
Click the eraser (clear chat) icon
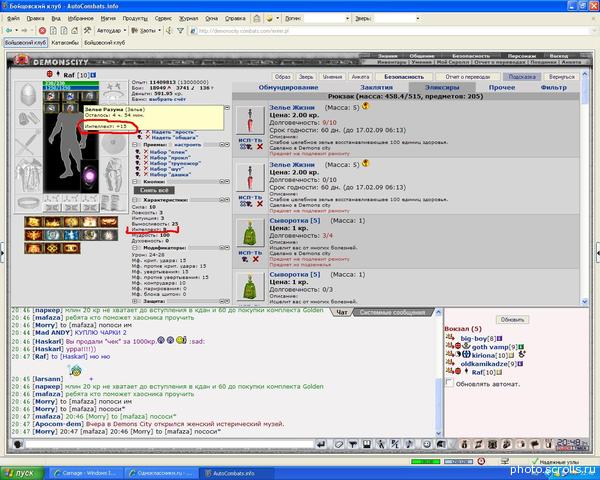coord(339,444)
